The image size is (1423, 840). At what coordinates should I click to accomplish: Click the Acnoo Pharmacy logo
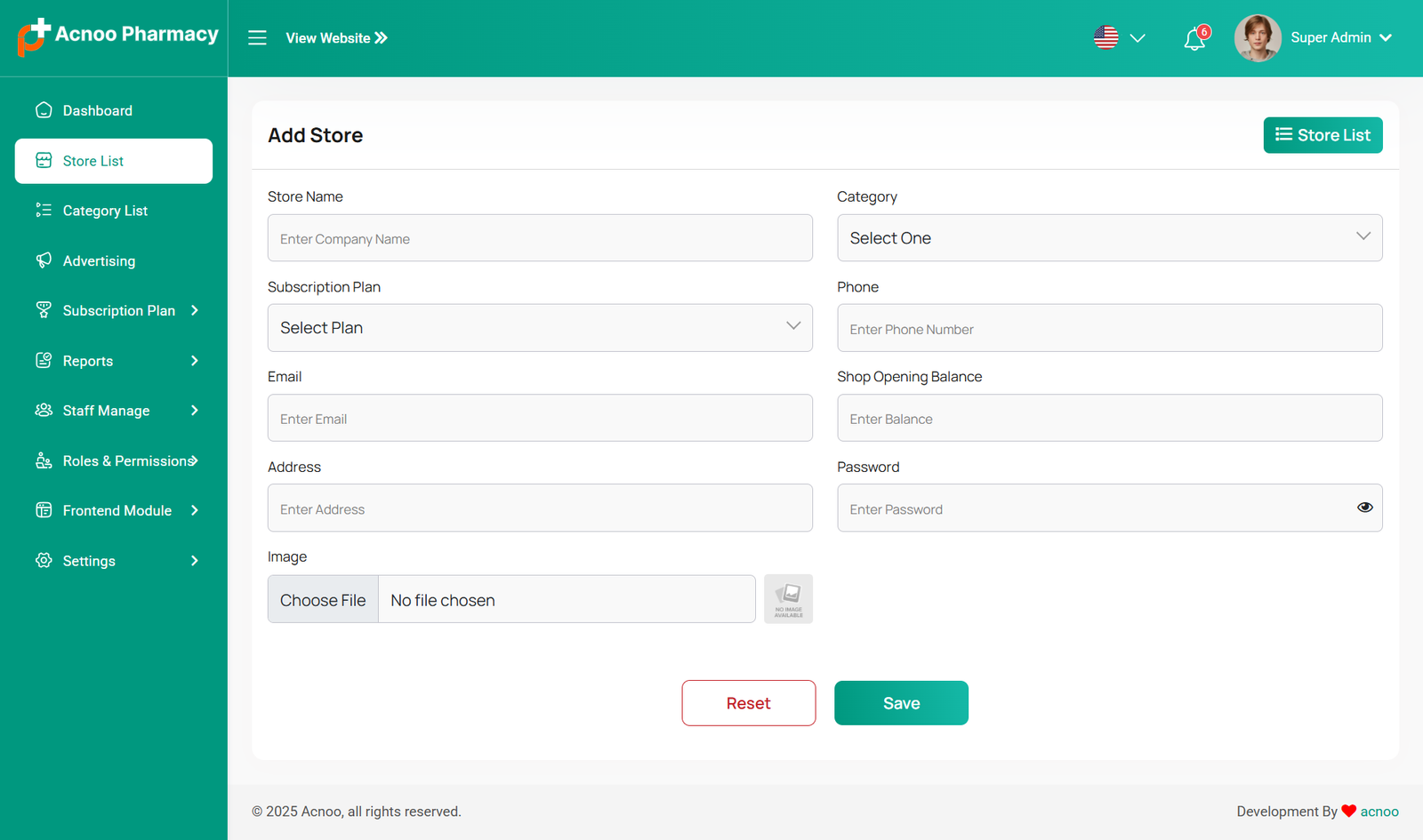point(117,36)
